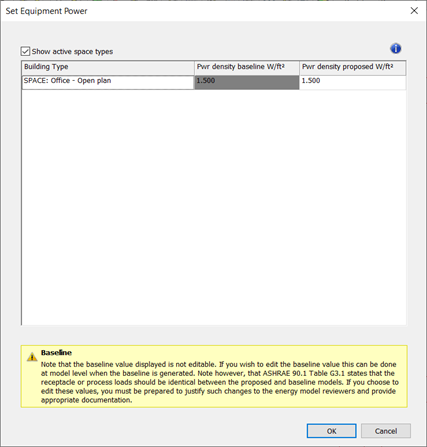Select the Pwr density baseline column header

point(247,67)
